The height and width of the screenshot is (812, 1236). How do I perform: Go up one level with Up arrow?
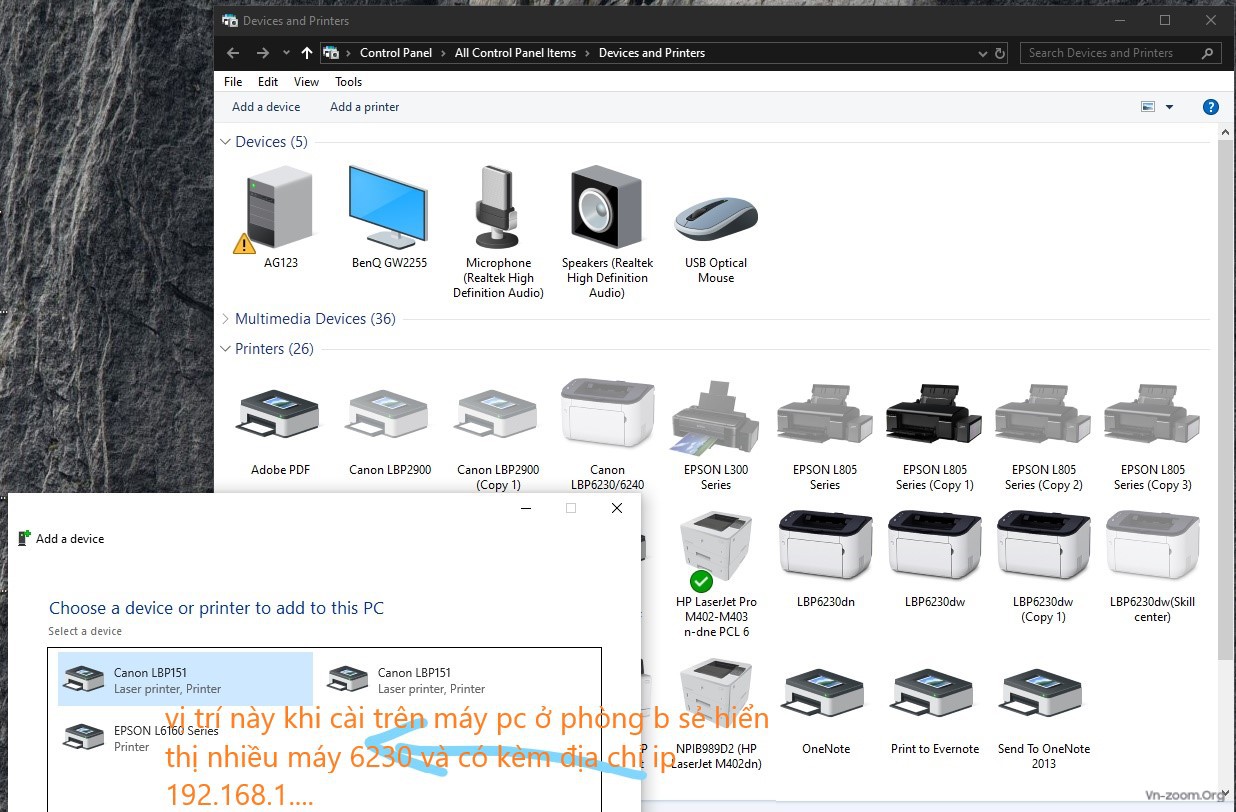click(307, 53)
